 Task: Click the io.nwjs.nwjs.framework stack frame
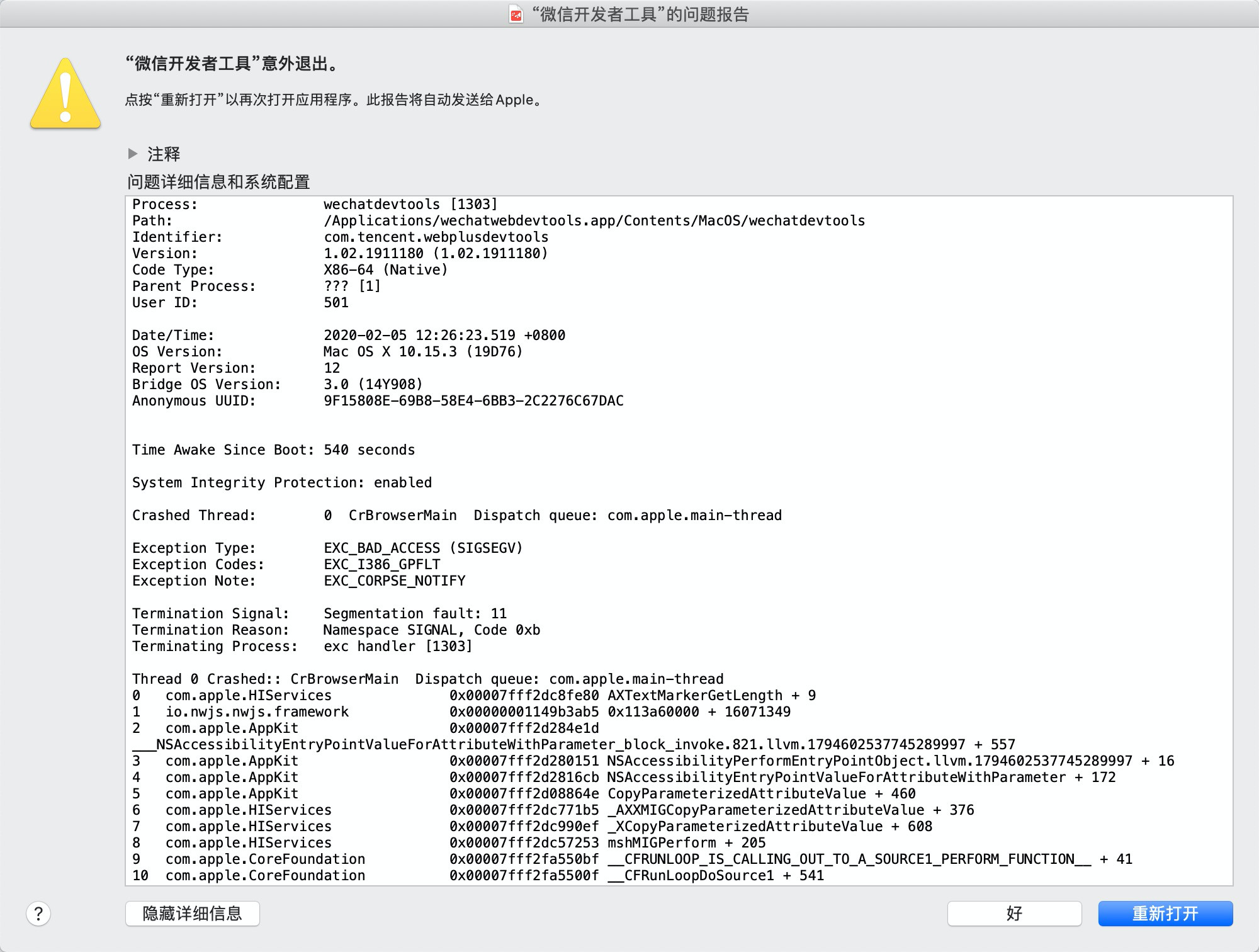tap(257, 711)
